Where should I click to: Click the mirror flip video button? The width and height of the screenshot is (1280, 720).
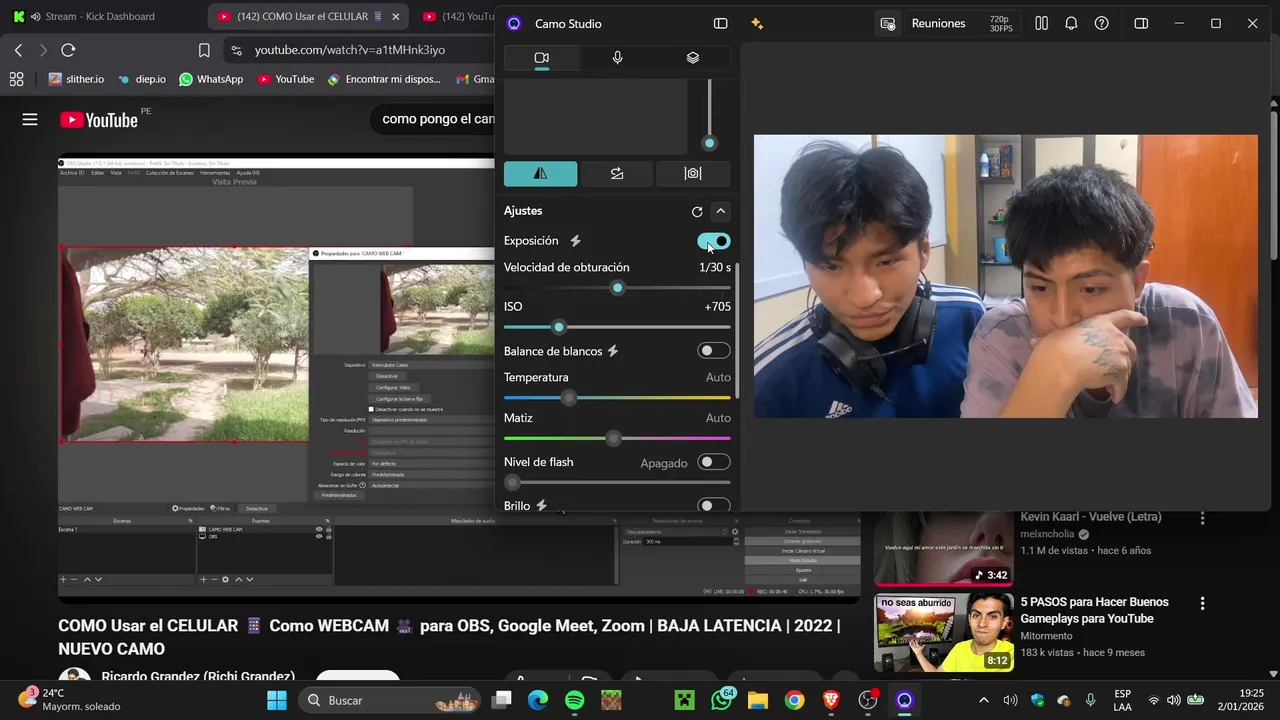[540, 174]
